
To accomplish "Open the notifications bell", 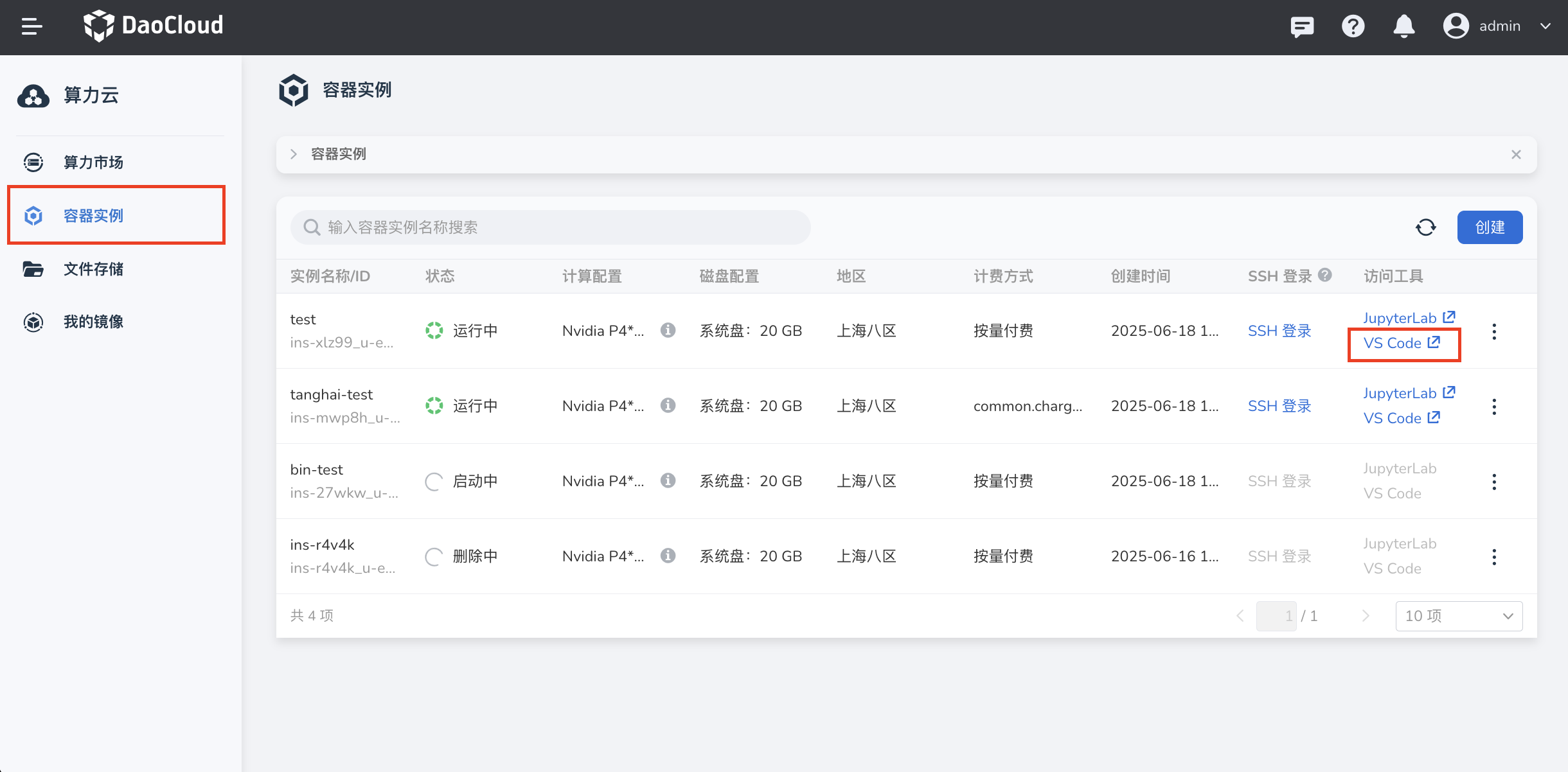I will click(1403, 26).
